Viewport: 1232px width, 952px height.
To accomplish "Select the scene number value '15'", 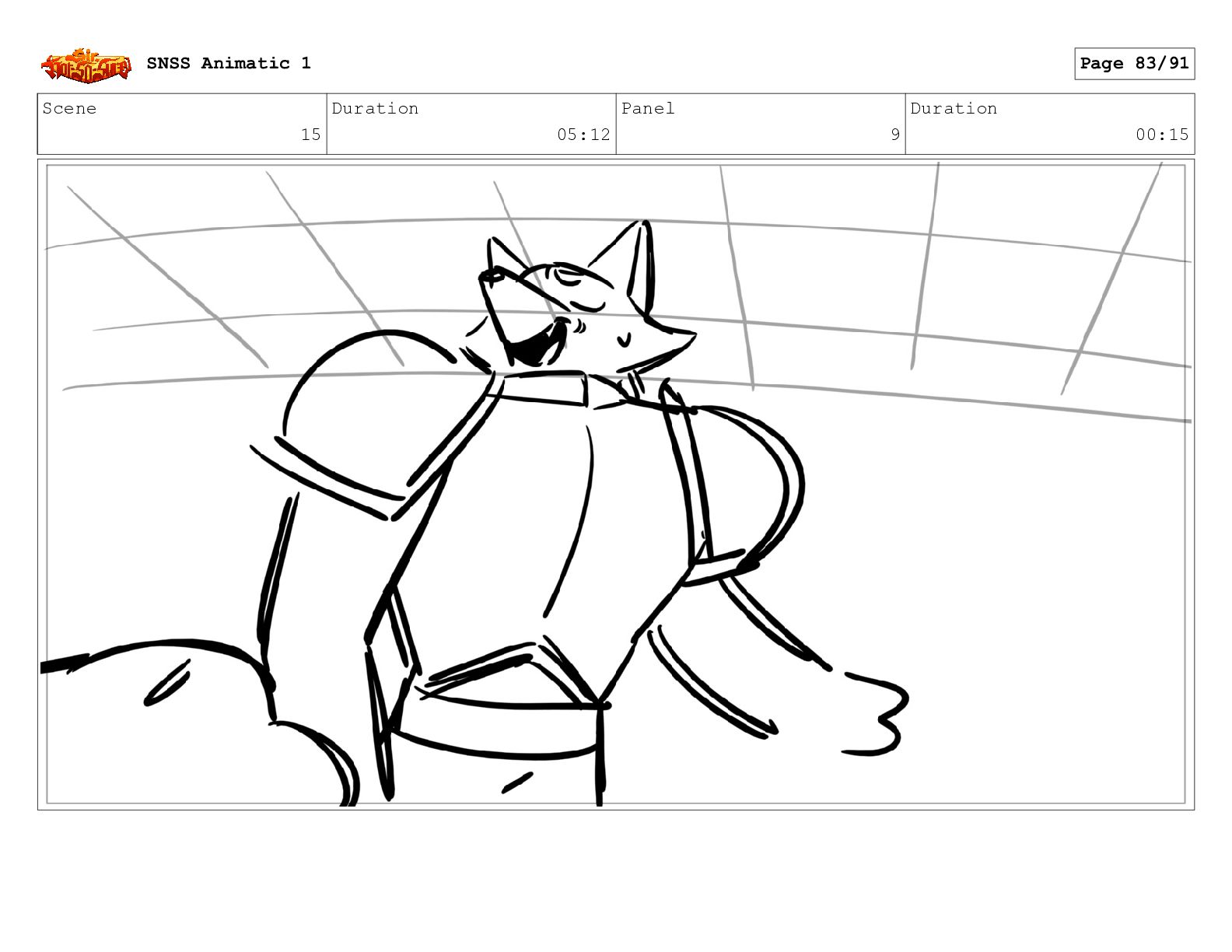I will 310,135.
